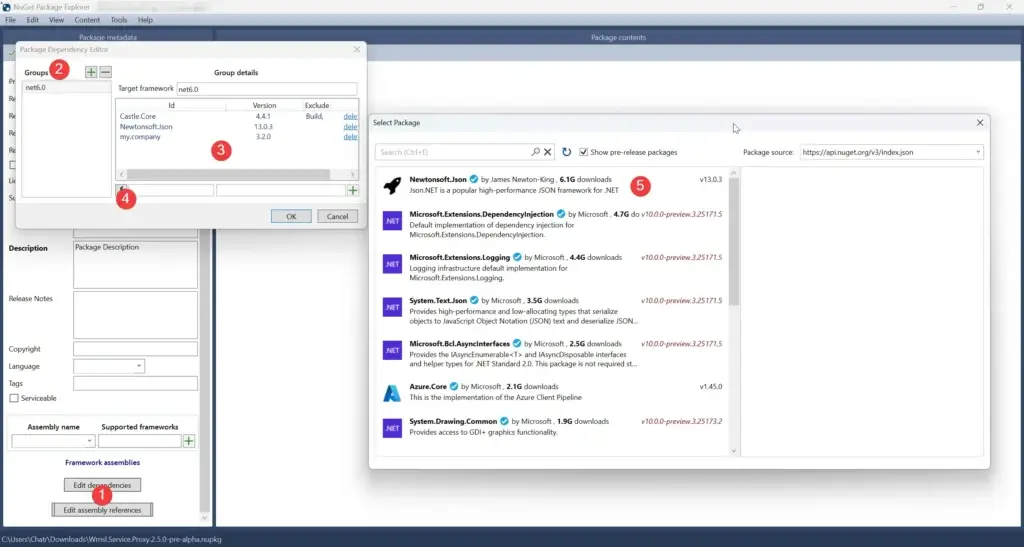Click the NuGet Package Explorer app icon

tap(7, 7)
